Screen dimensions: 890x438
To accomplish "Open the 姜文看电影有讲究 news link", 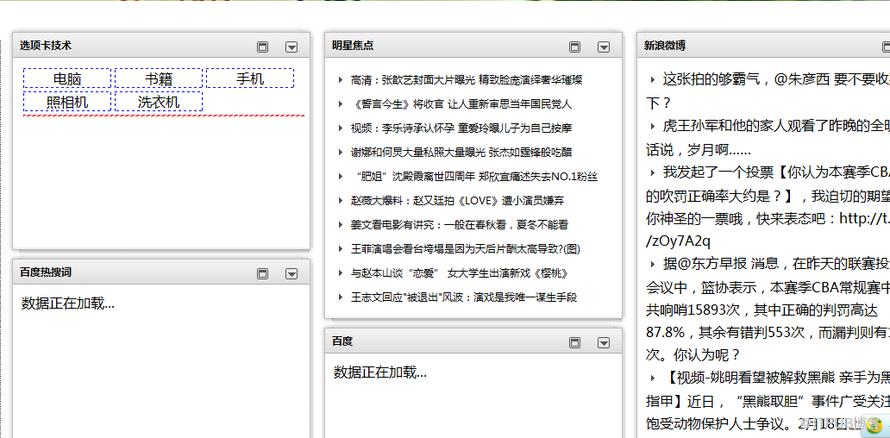I will point(460,225).
